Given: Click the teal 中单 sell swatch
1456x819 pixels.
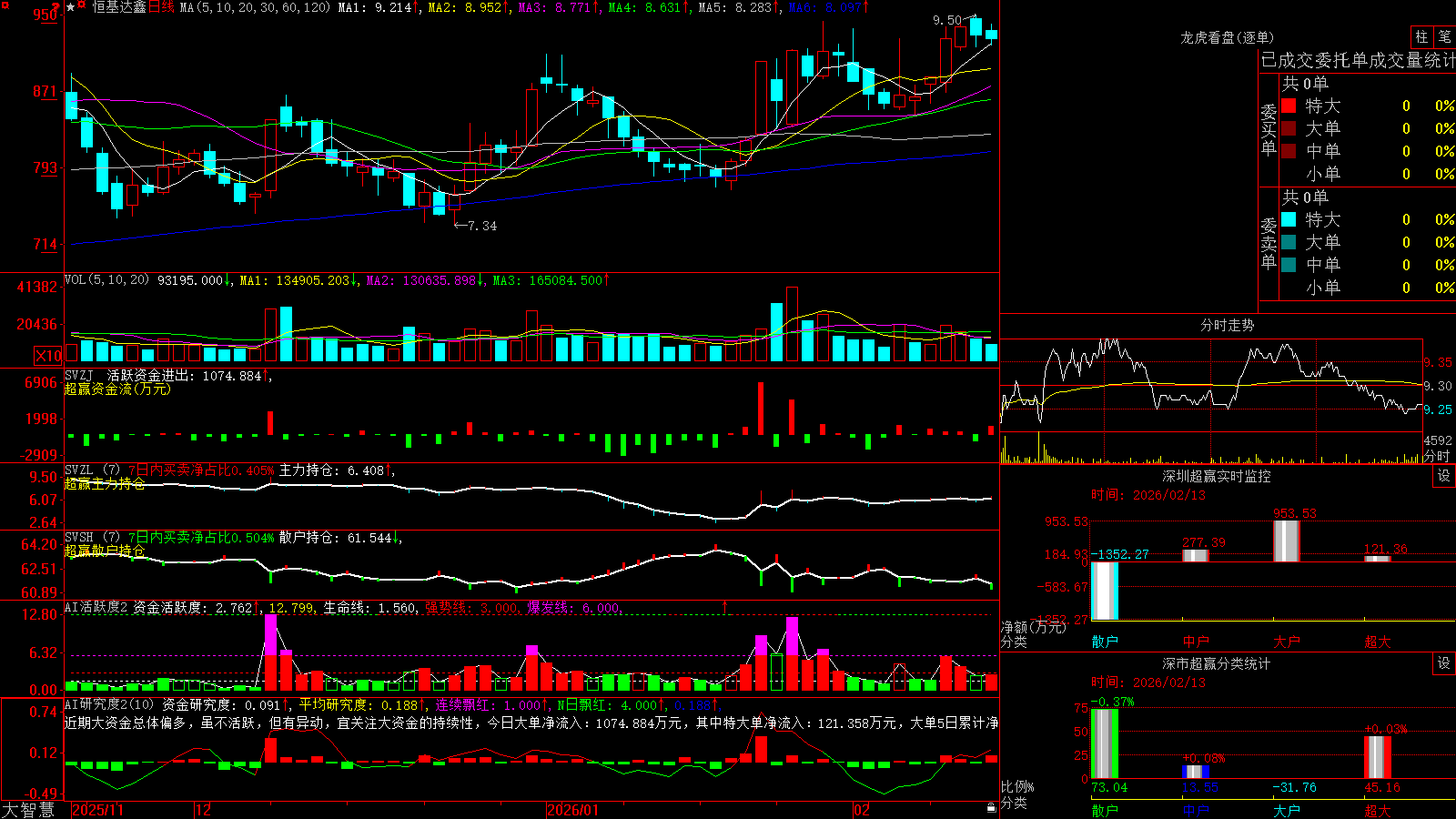Looking at the screenshot, I should (1289, 264).
